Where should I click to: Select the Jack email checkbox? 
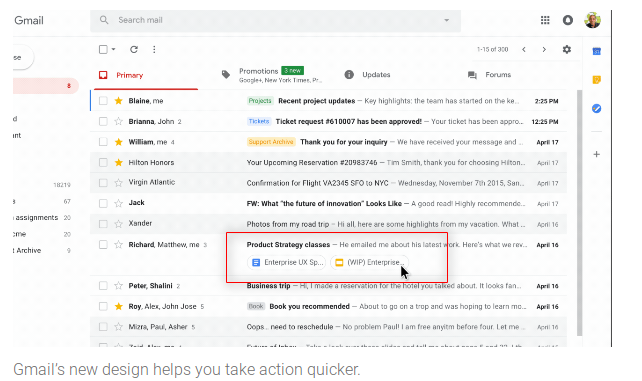click(x=103, y=203)
